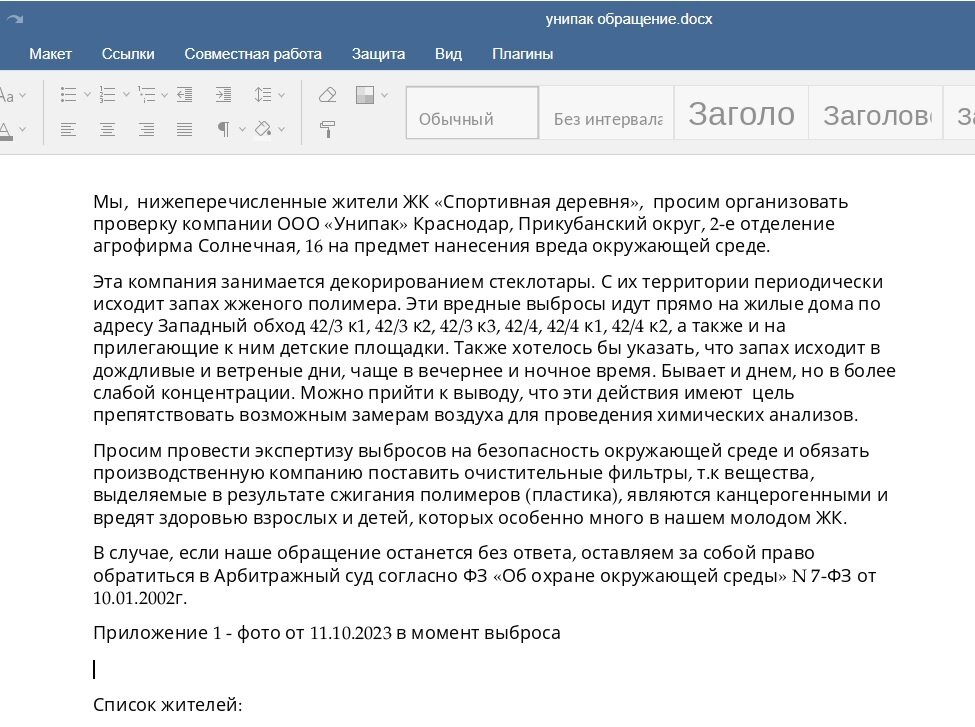Click the text 'Эта компания занимается декорированием стеклотары'

tap(341, 282)
